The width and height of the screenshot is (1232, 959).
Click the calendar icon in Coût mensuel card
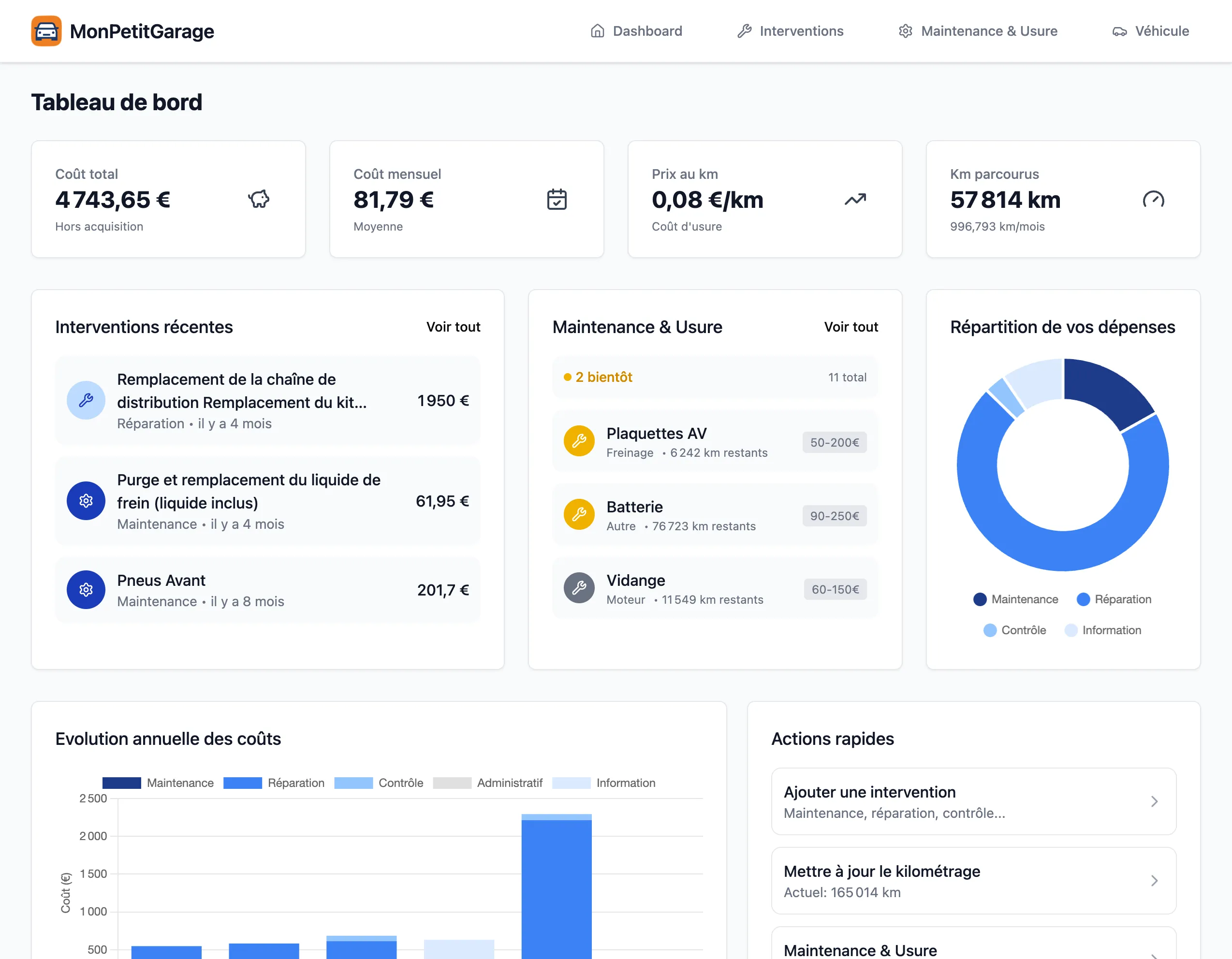pyautogui.click(x=557, y=200)
